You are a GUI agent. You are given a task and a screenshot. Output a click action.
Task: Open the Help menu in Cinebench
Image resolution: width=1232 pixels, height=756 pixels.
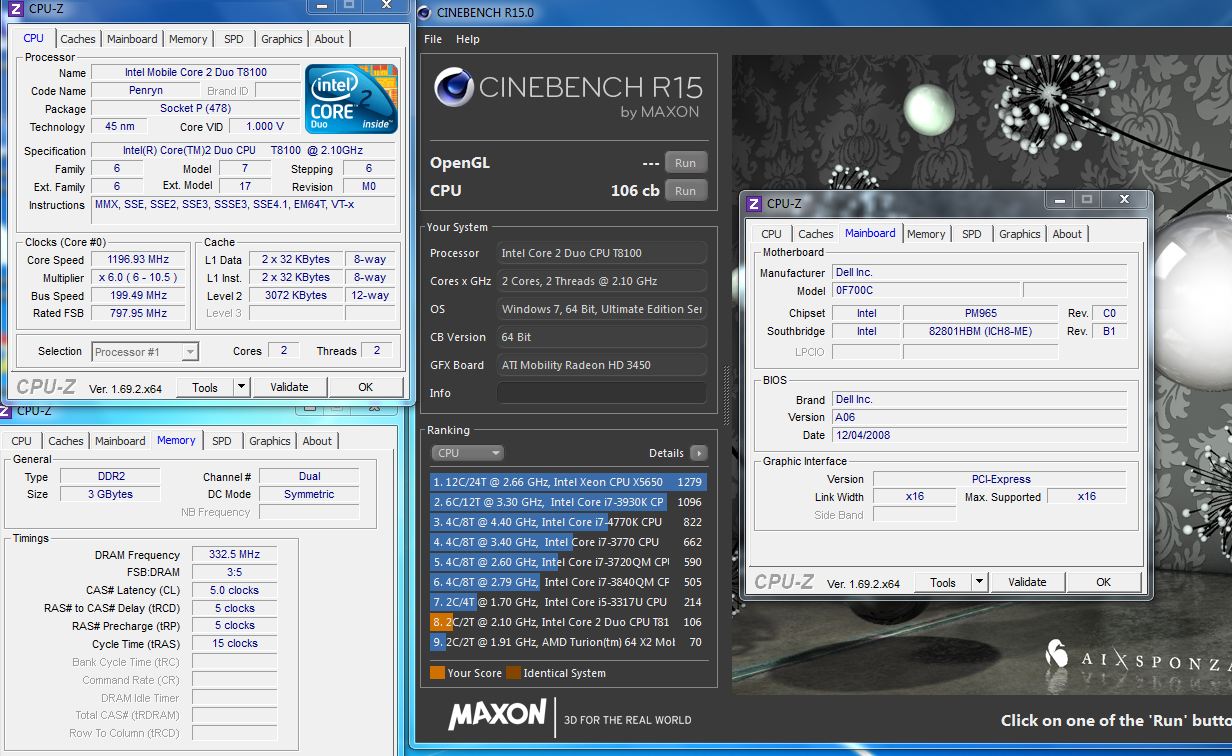468,39
